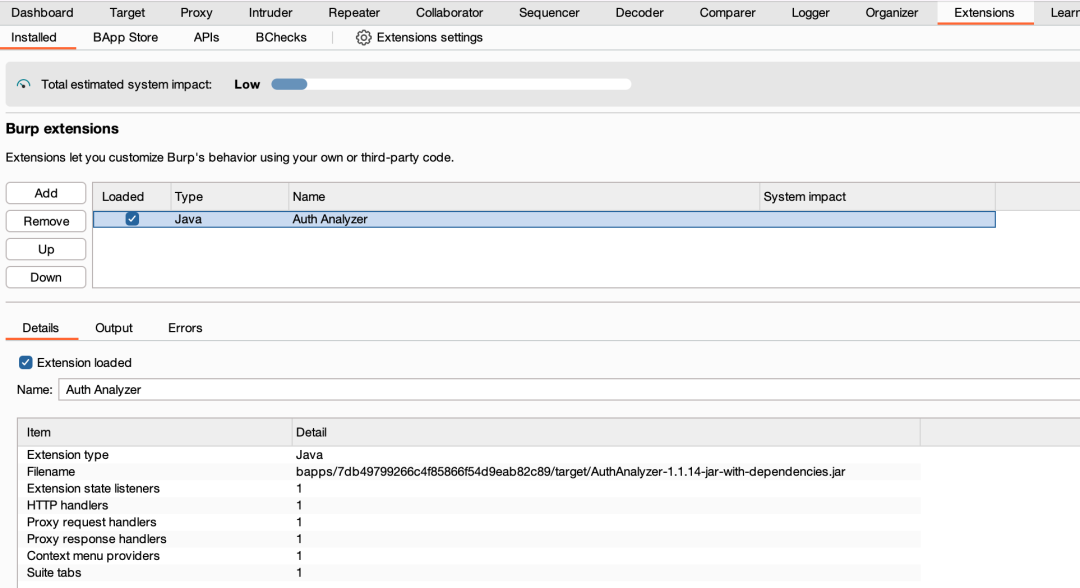Switch to the Target tab
The height and width of the screenshot is (588, 1080).
tap(127, 13)
